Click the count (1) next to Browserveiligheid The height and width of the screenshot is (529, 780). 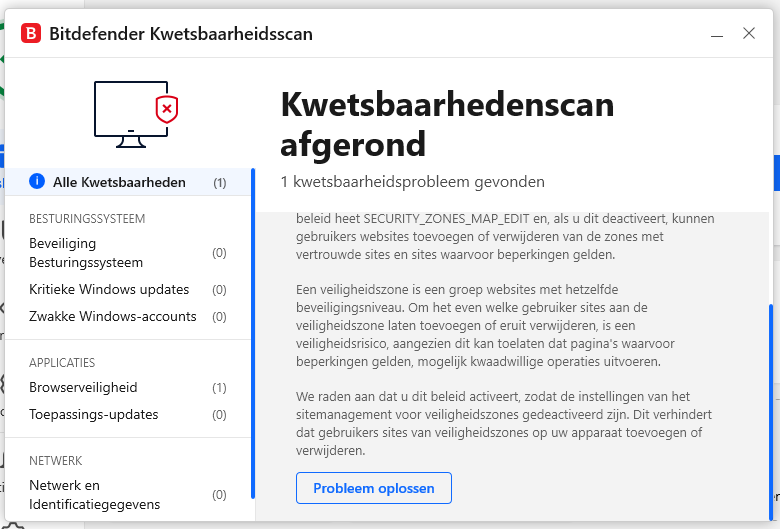[x=219, y=388]
